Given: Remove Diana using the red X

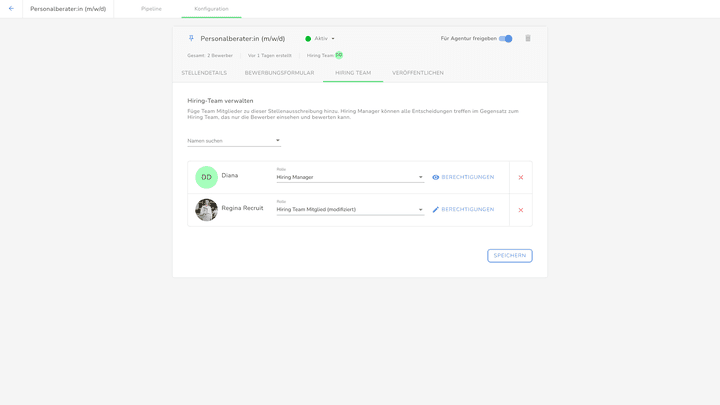Looking at the screenshot, I should [x=521, y=178].
